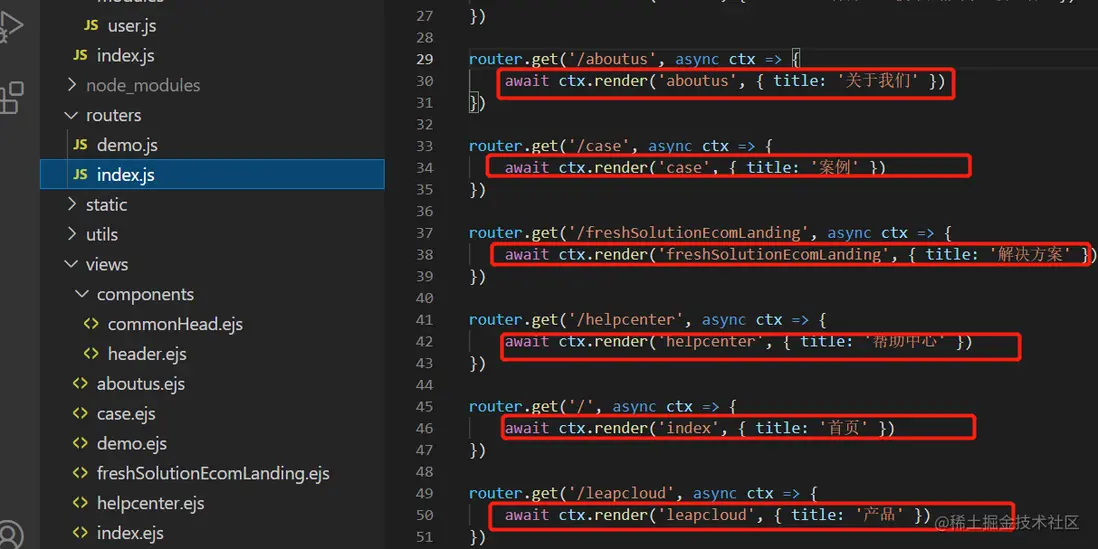Viewport: 1098px width, 549px height.
Task: Click the ctx.render('index' code line
Action: (x=700, y=428)
